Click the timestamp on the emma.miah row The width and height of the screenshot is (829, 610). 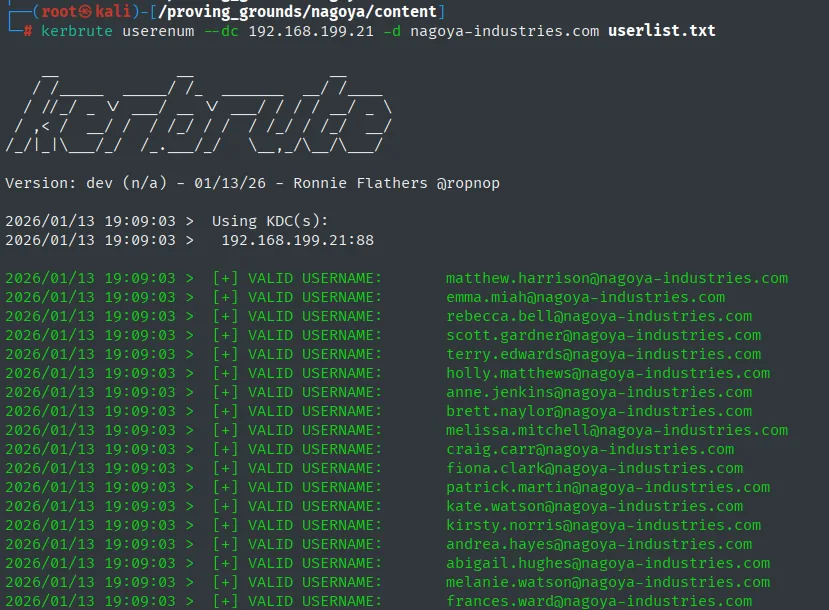coord(90,297)
